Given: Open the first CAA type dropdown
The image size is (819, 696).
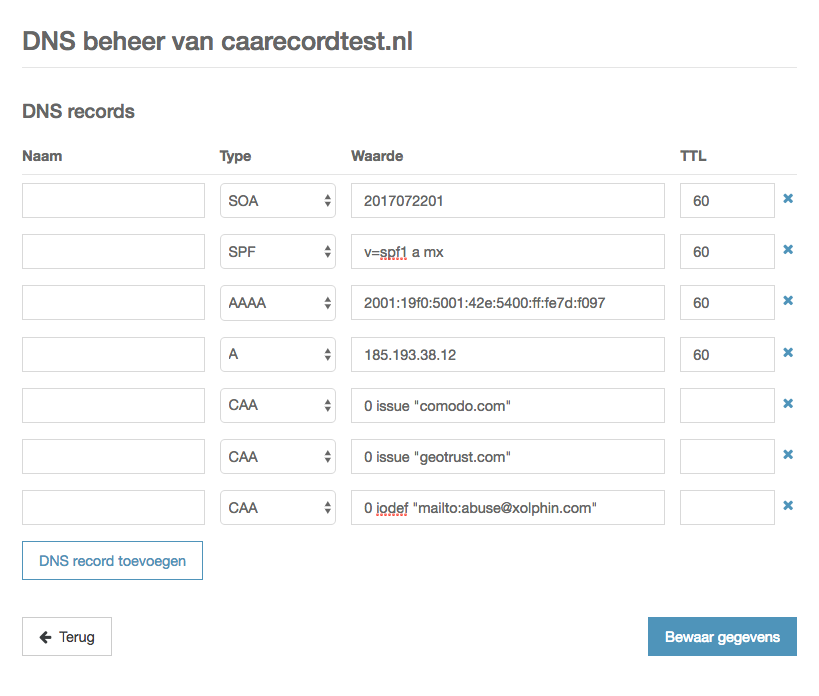Looking at the screenshot, I should pos(277,404).
